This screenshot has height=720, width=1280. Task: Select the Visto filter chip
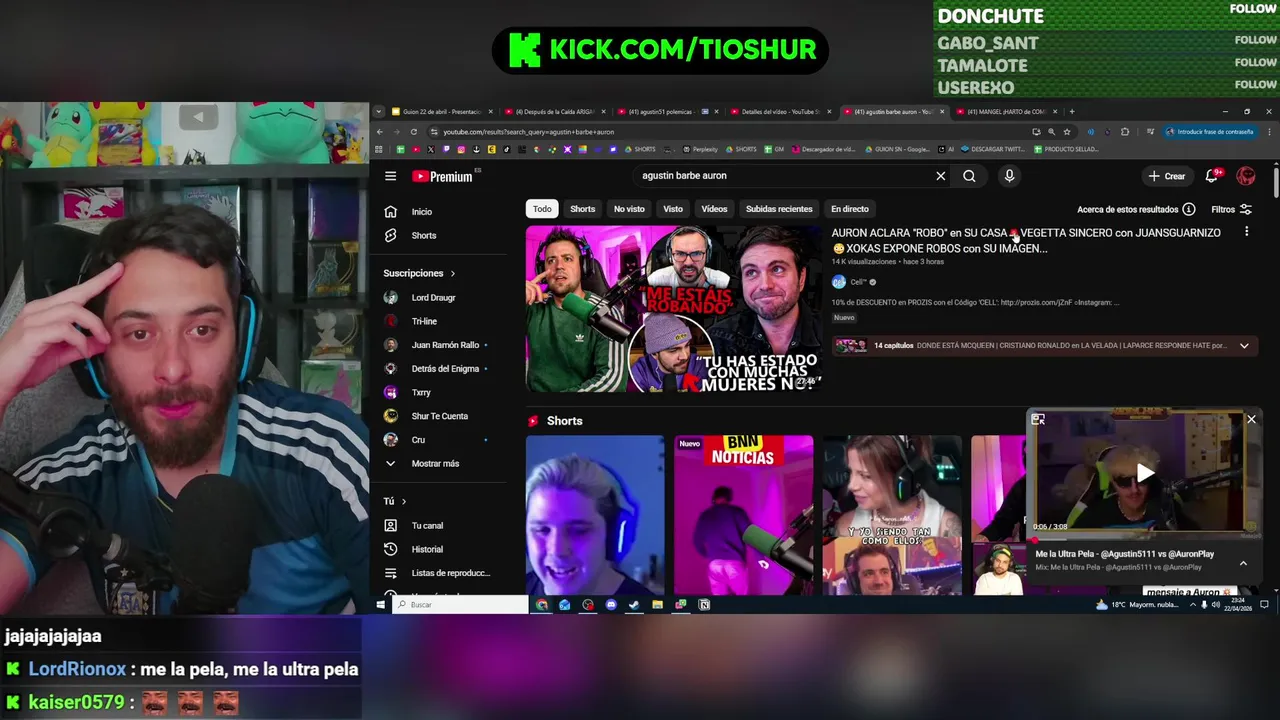click(673, 209)
